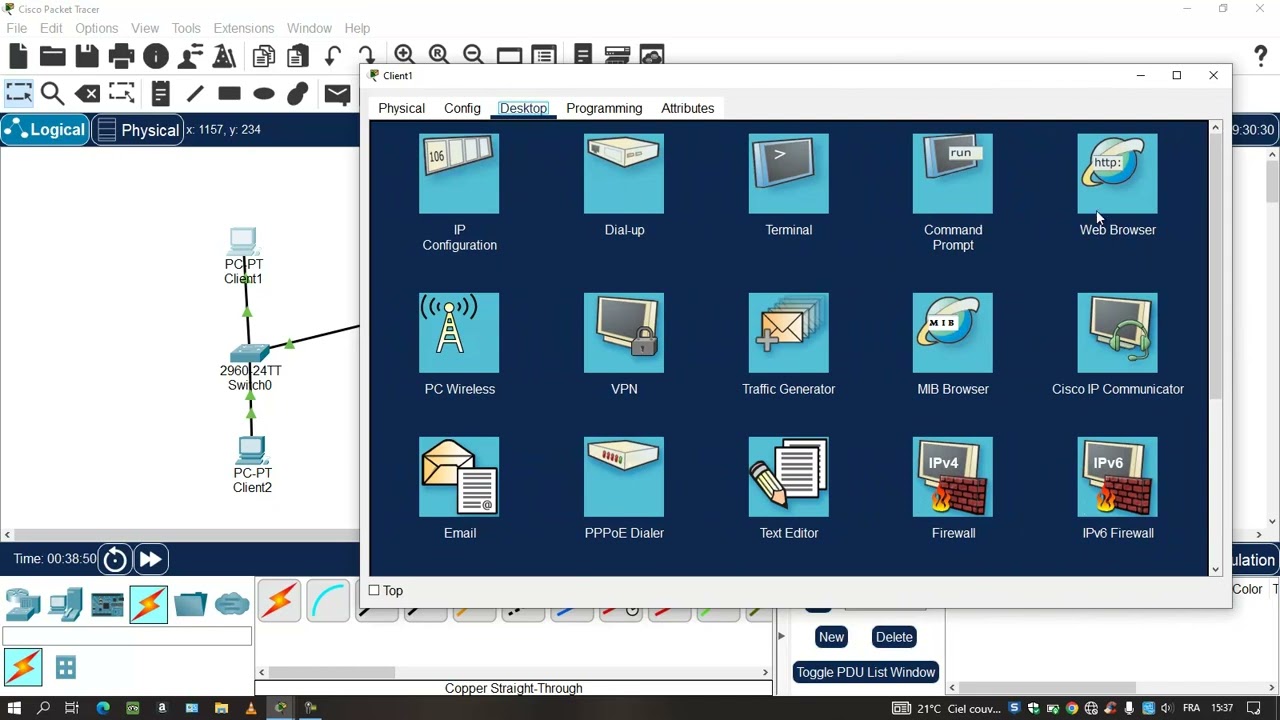Click the New PDU button

pos(831,637)
